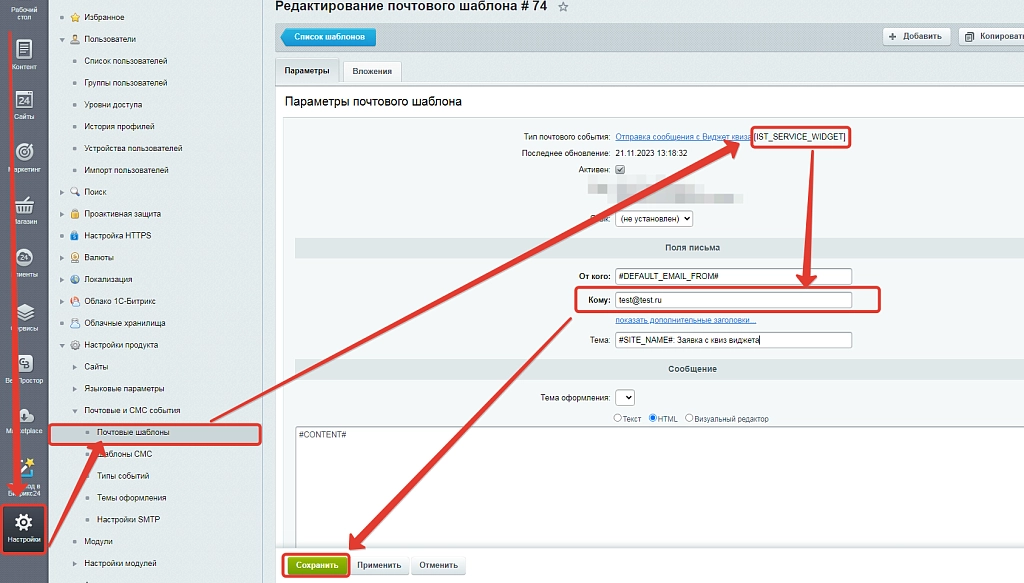The image size is (1024, 583).
Task: Open the Маркетинг target icon
Action: click(x=24, y=152)
